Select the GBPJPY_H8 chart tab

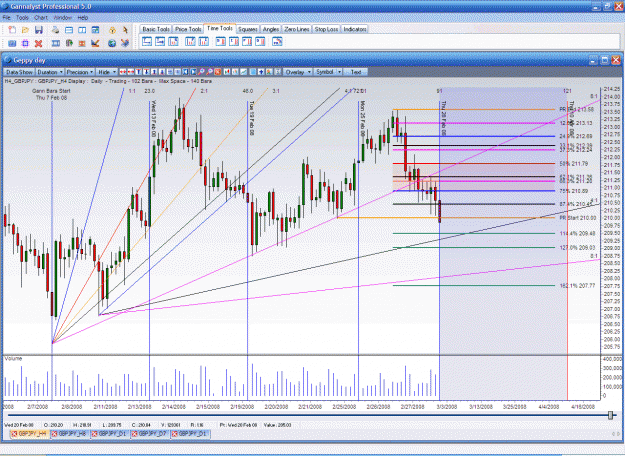click(70, 434)
